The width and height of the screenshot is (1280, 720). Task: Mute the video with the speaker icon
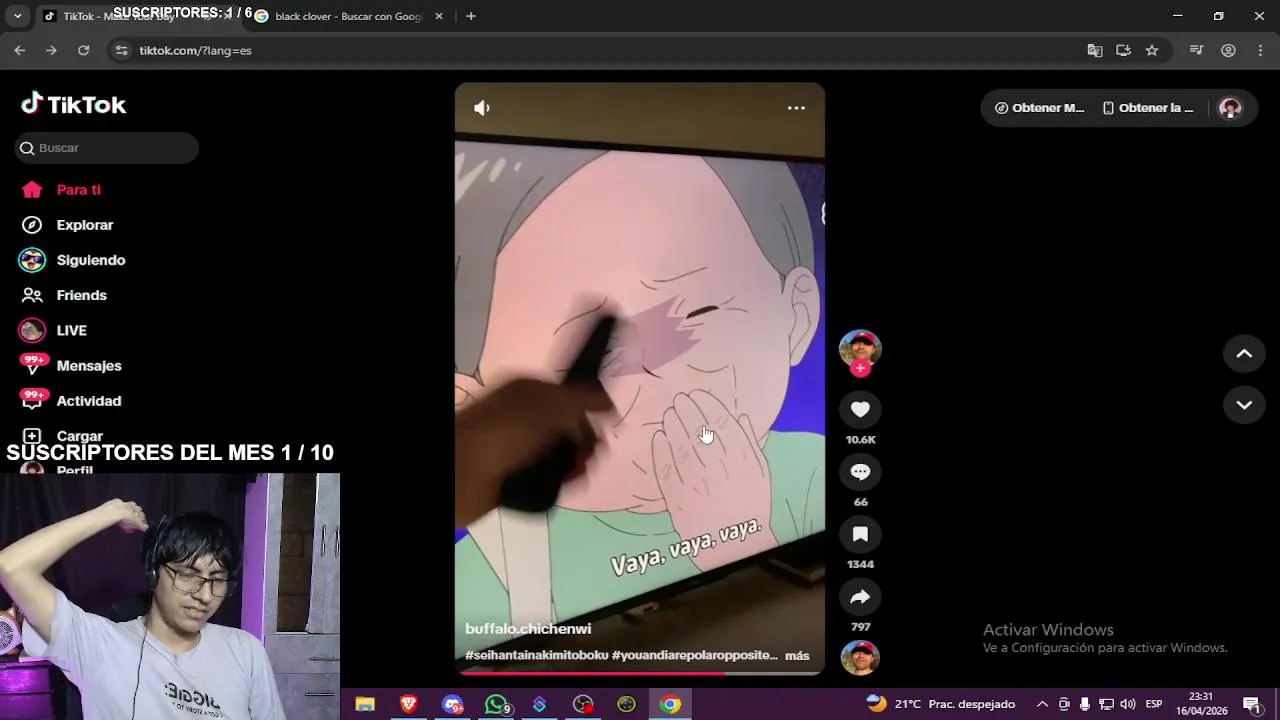pos(482,108)
